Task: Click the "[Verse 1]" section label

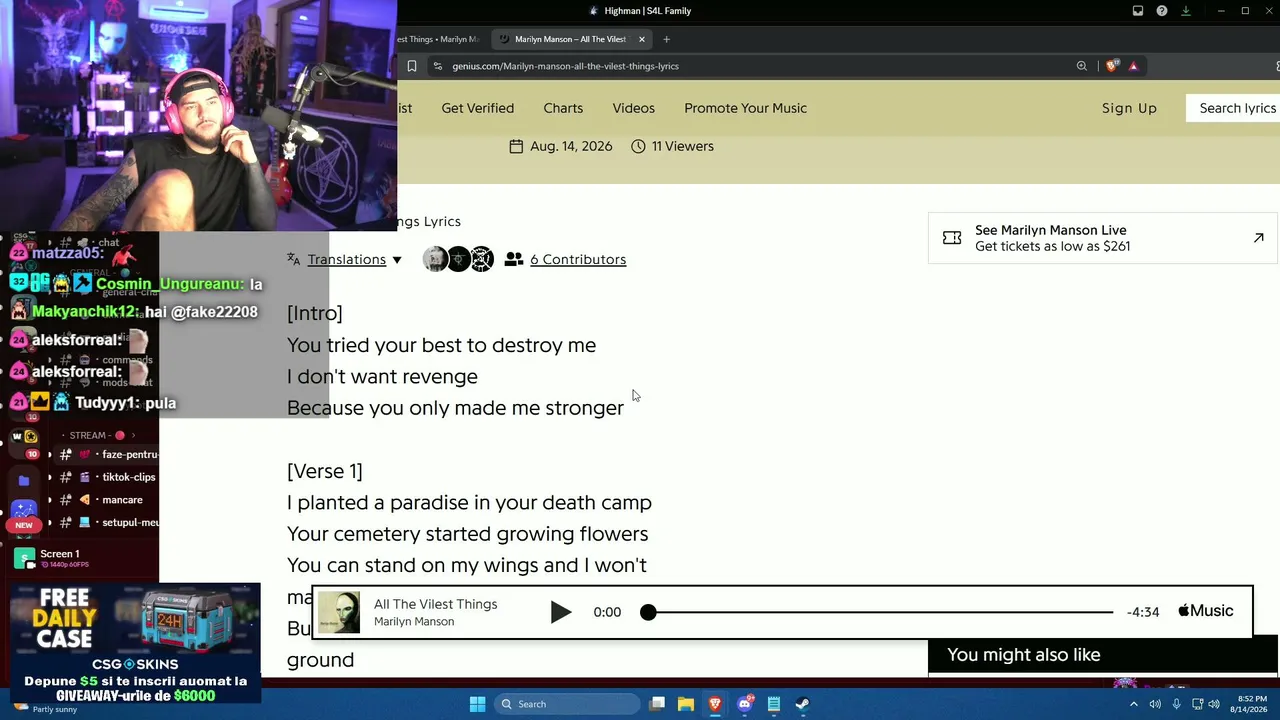Action: (x=325, y=471)
